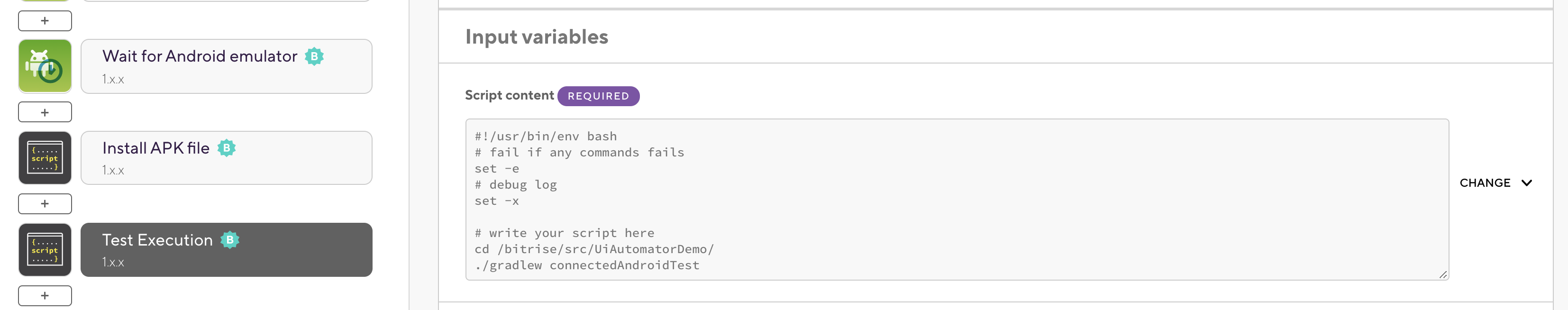Click the Wait for Android emulator step icon
Viewport: 1568px width, 310px height.
click(45, 66)
